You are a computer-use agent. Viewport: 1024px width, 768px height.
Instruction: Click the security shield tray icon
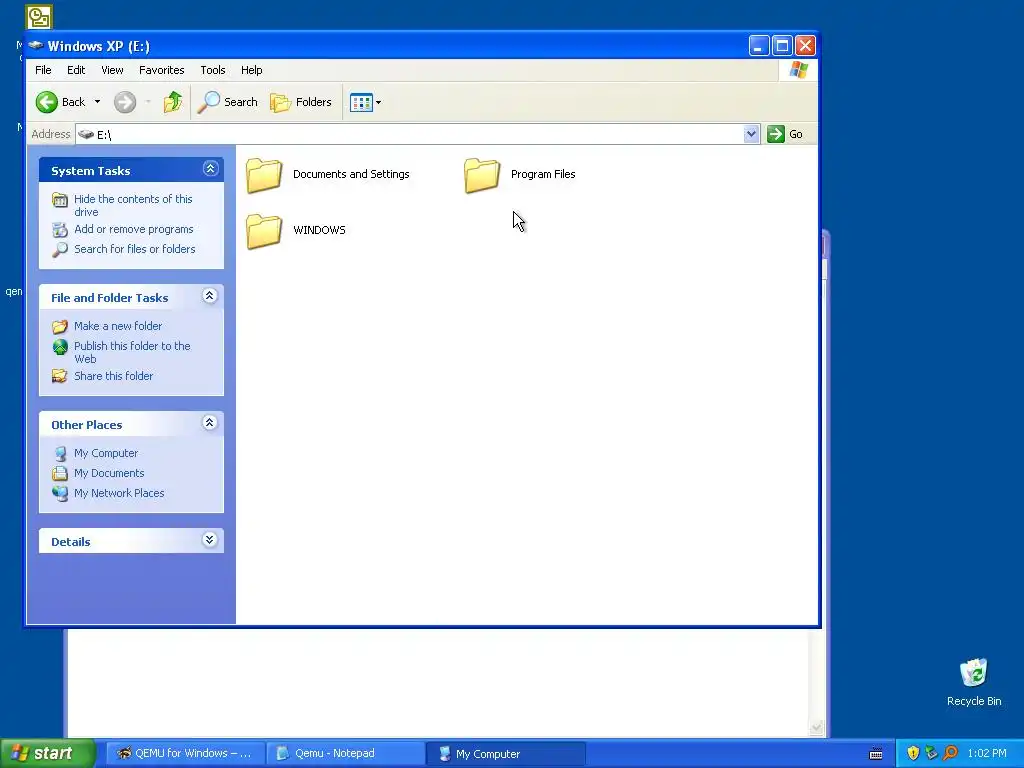913,754
